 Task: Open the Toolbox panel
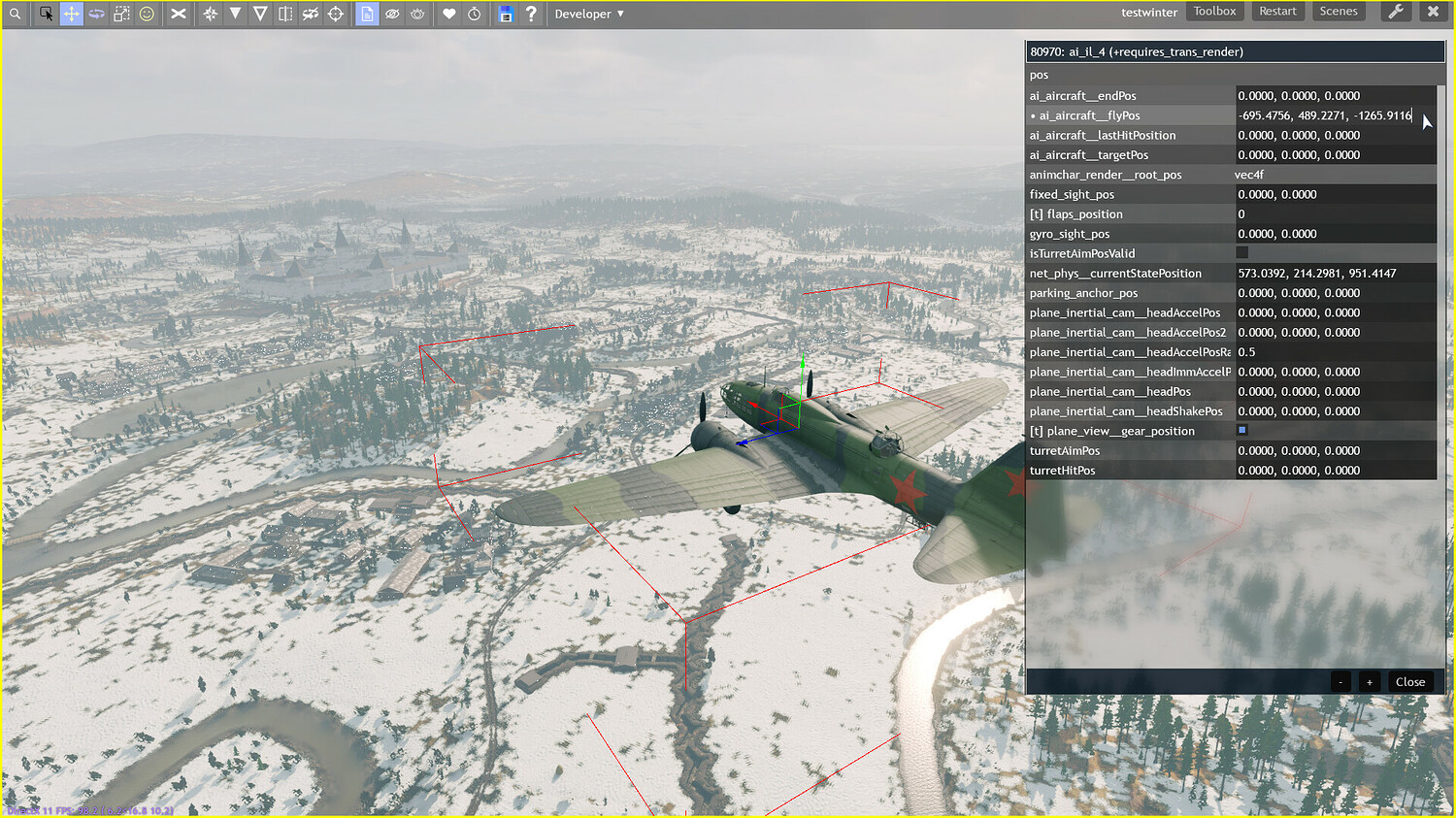[x=1214, y=11]
